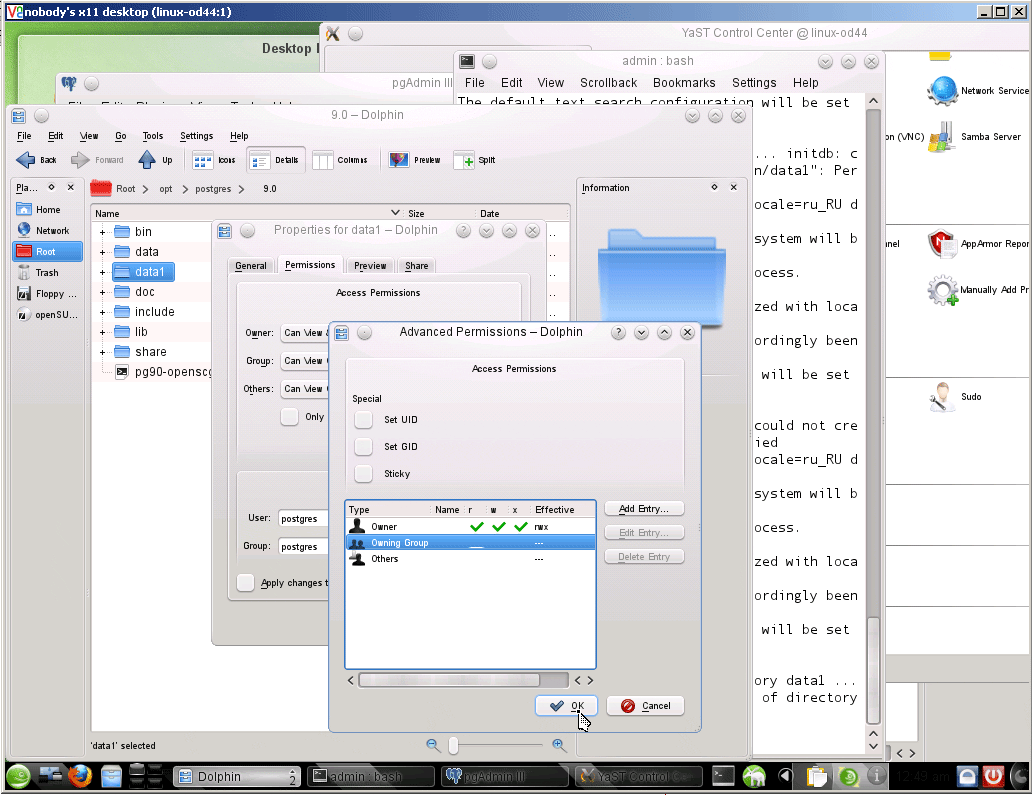Switch Dolphin to Details view mode

(276, 160)
